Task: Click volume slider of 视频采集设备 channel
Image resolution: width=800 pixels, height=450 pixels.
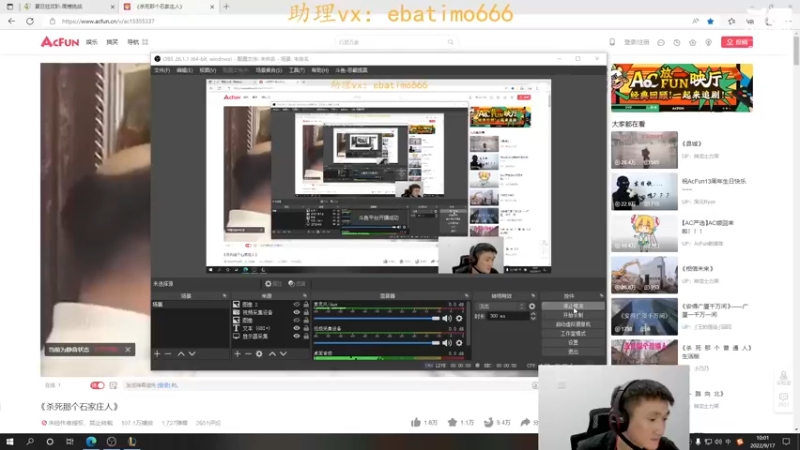Action: 377,343
